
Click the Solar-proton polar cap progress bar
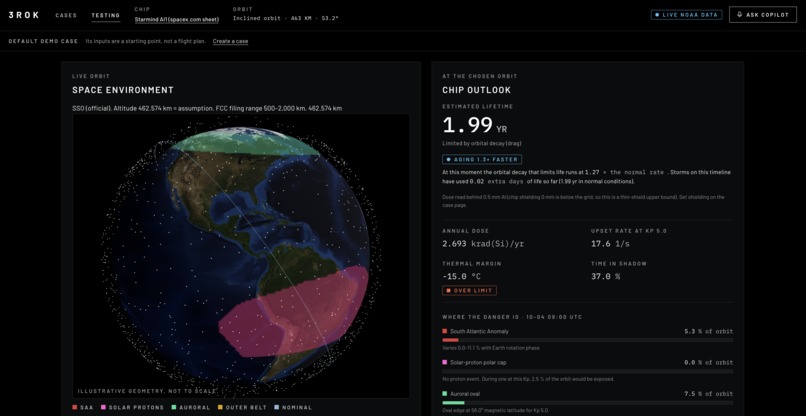click(x=588, y=371)
